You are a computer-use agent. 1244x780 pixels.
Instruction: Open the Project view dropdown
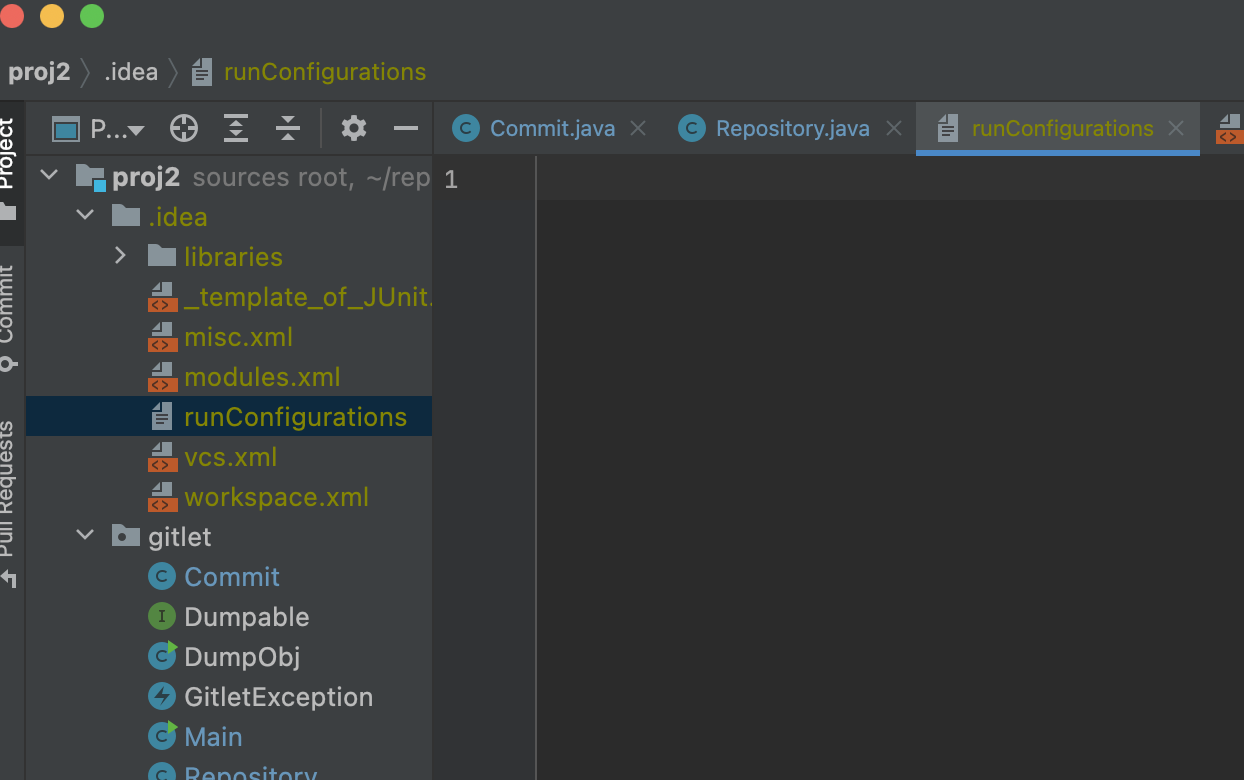click(110, 129)
